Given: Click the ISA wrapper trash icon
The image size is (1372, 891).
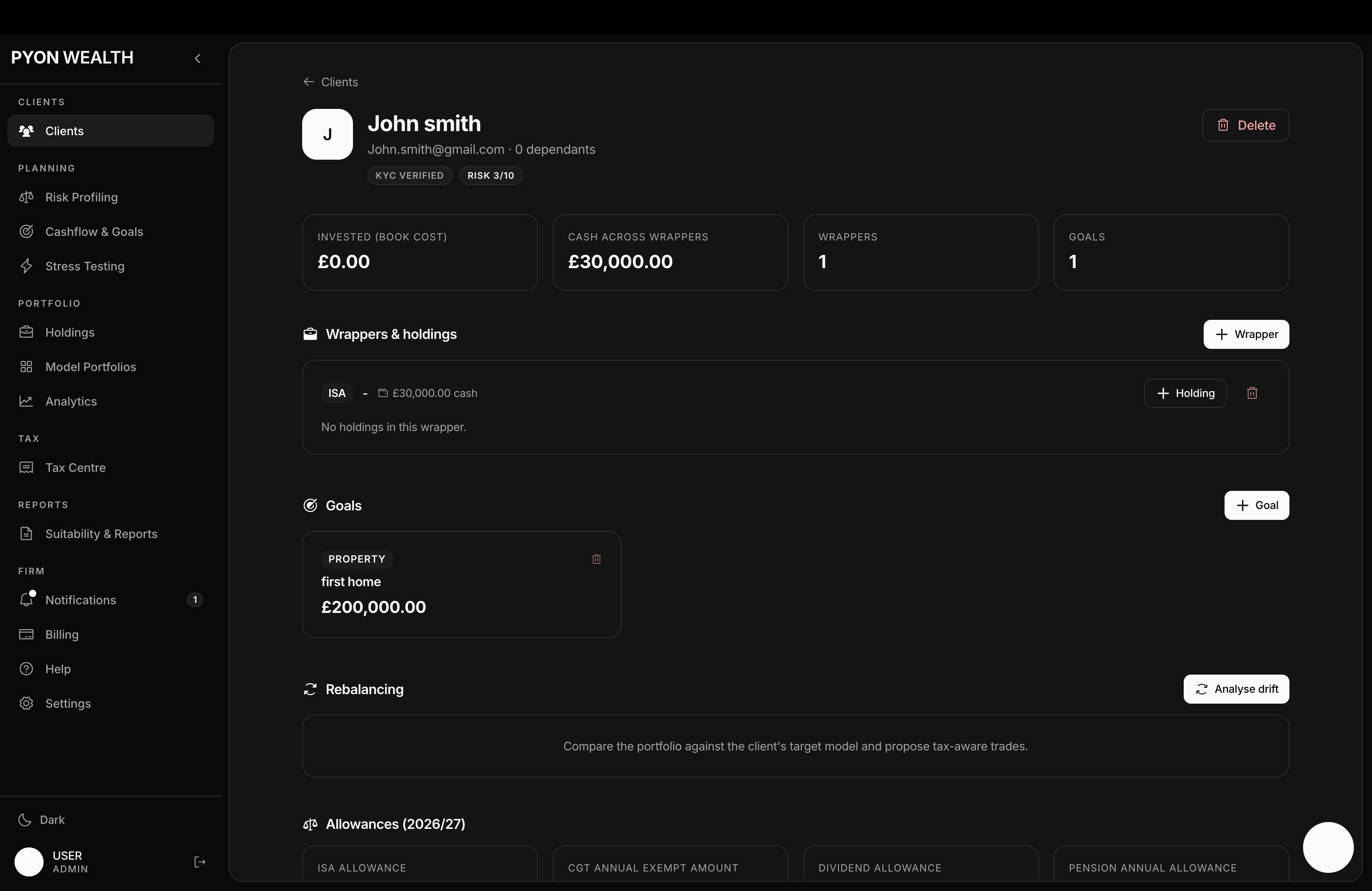Looking at the screenshot, I should click(x=1251, y=393).
